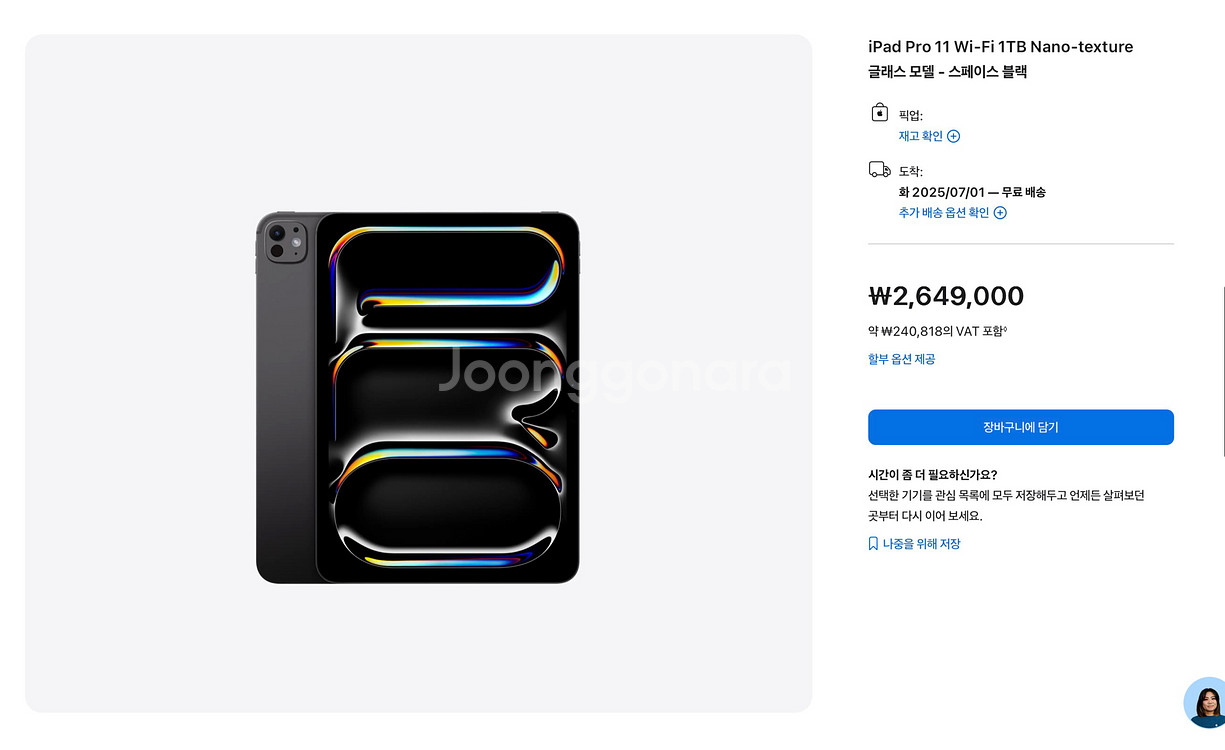Click the 나중을 위해 저장 link
The image size is (1225, 750).
(x=921, y=544)
